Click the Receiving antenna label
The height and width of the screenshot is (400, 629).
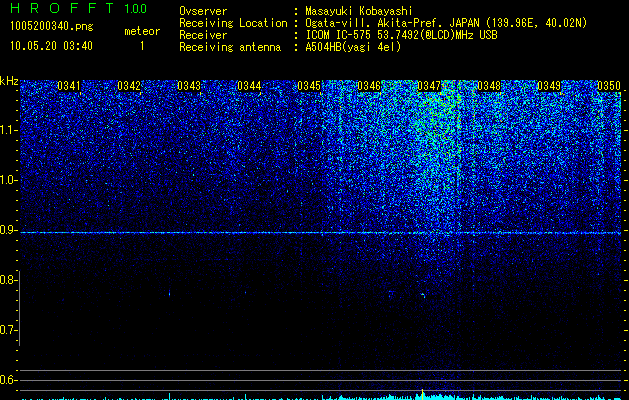[x=230, y=47]
